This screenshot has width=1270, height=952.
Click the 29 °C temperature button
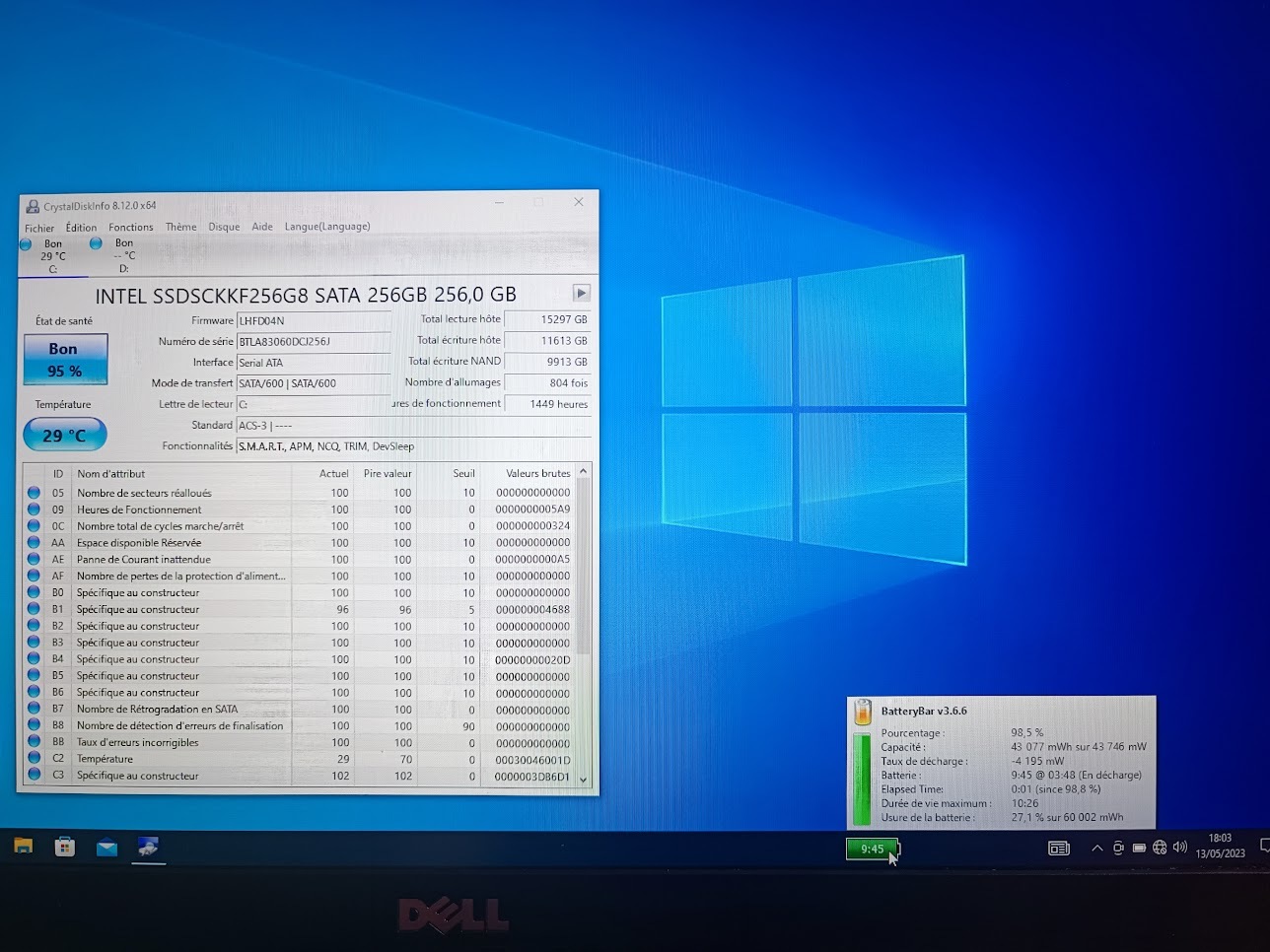pyautogui.click(x=64, y=435)
